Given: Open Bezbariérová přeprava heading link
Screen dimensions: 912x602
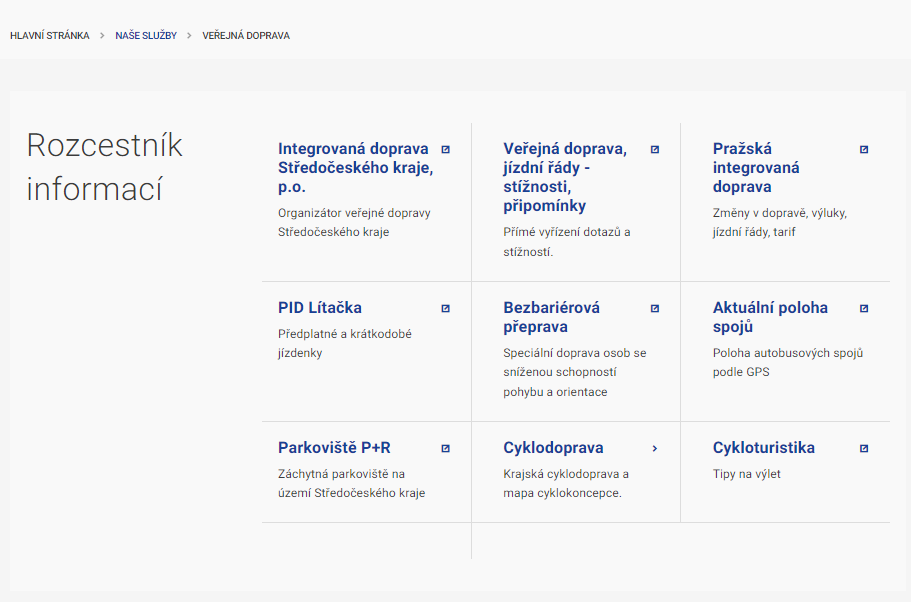Looking at the screenshot, I should 551,317.
